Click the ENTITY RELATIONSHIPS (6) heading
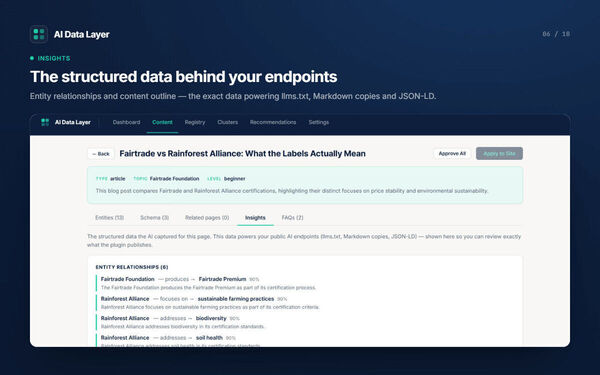Viewport: 600px width, 375px height. tap(132, 267)
